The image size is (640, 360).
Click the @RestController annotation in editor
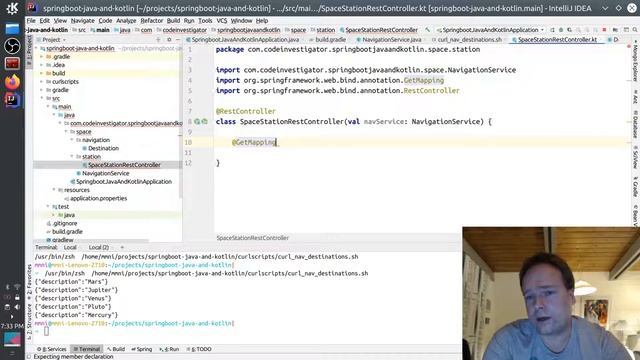tap(246, 111)
